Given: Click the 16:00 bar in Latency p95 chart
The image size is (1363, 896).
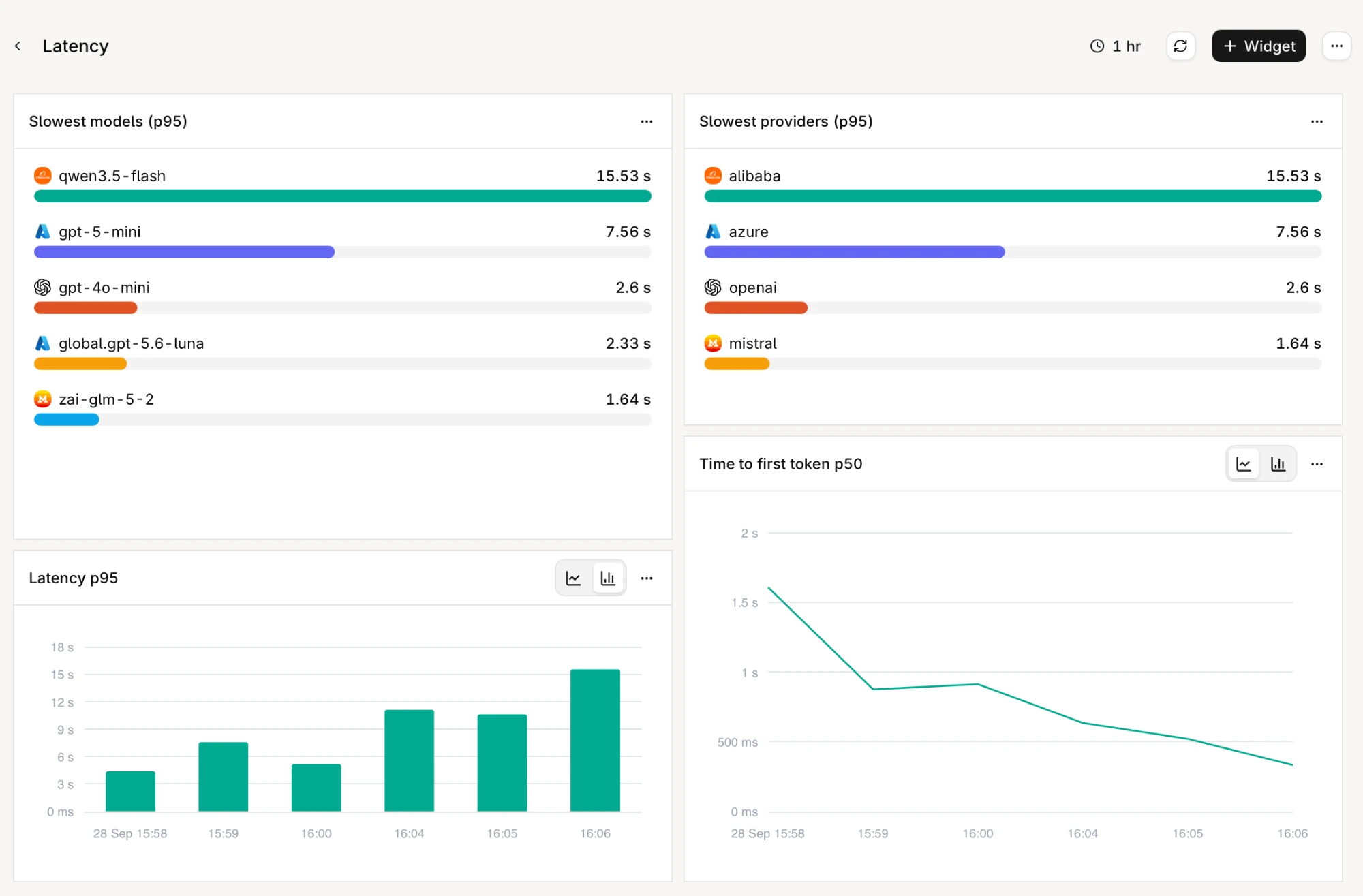Looking at the screenshot, I should click(x=316, y=788).
